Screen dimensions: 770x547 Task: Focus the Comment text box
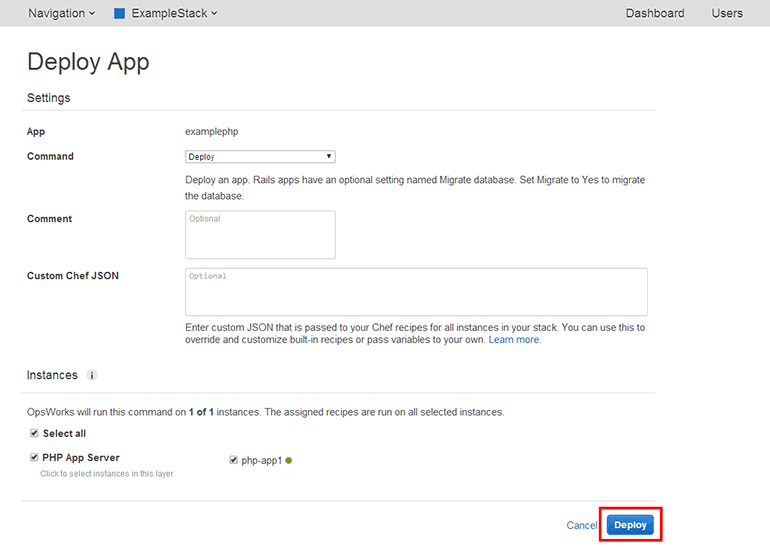tap(260, 234)
